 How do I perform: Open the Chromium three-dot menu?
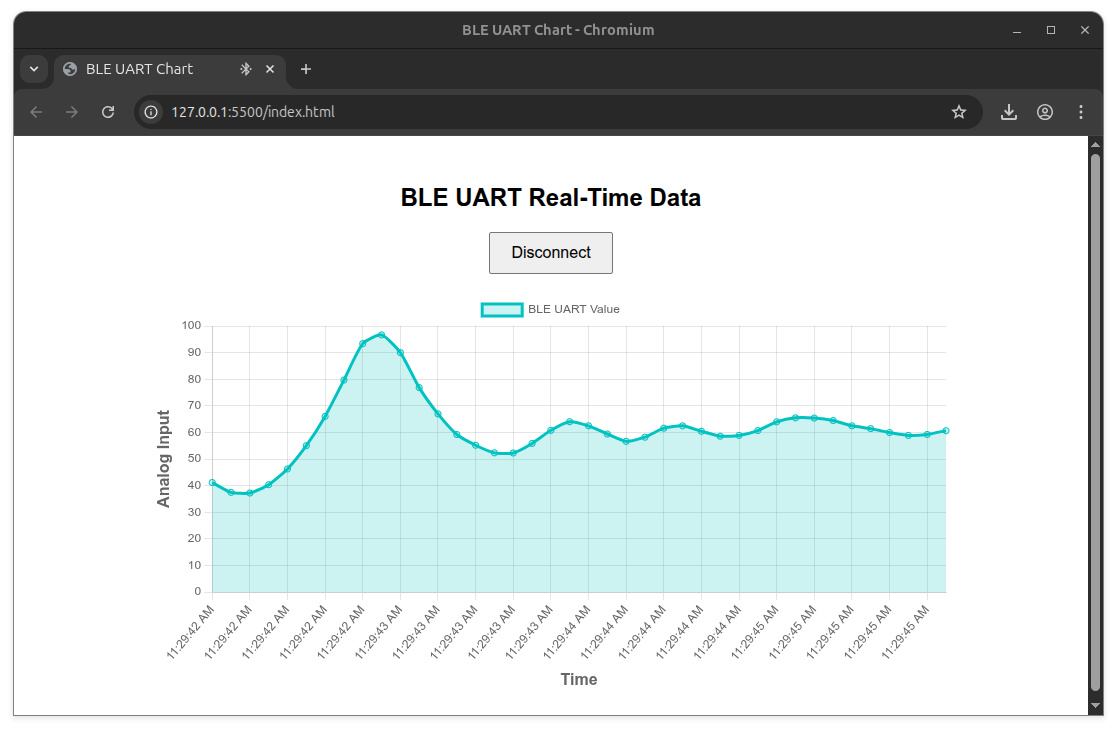1081,112
